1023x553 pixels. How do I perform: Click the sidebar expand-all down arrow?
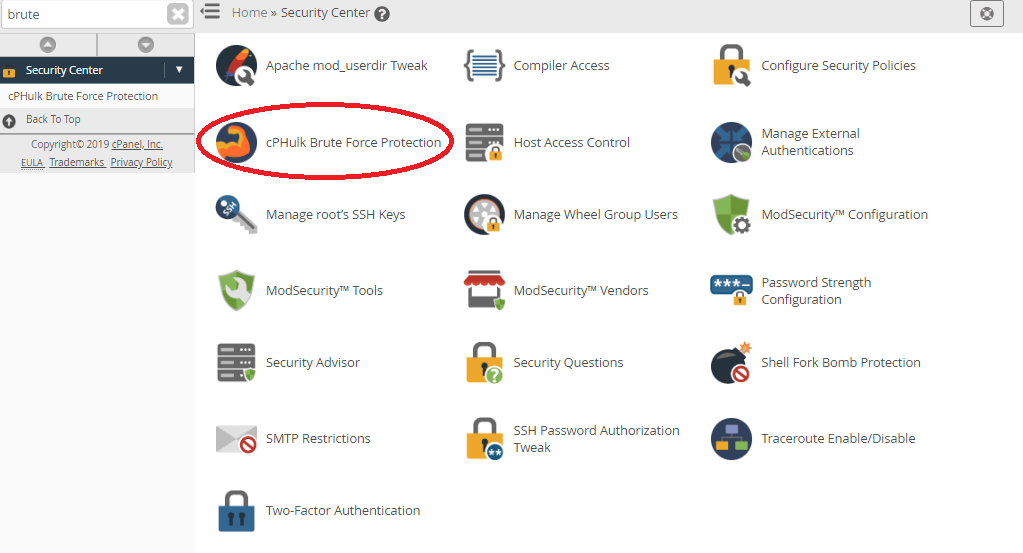146,44
